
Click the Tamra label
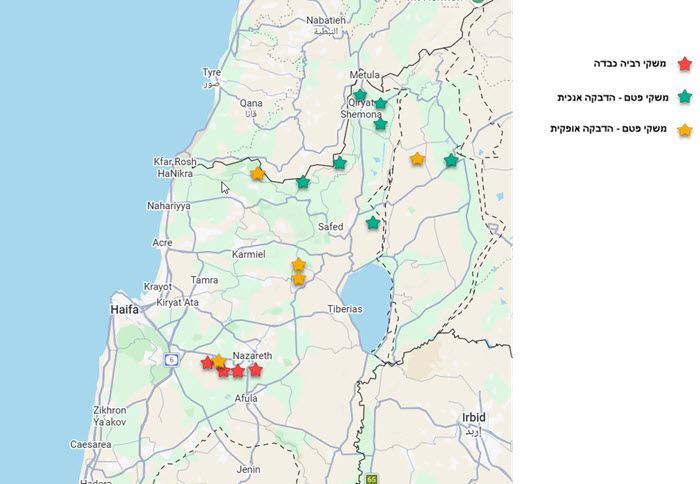coord(204,280)
